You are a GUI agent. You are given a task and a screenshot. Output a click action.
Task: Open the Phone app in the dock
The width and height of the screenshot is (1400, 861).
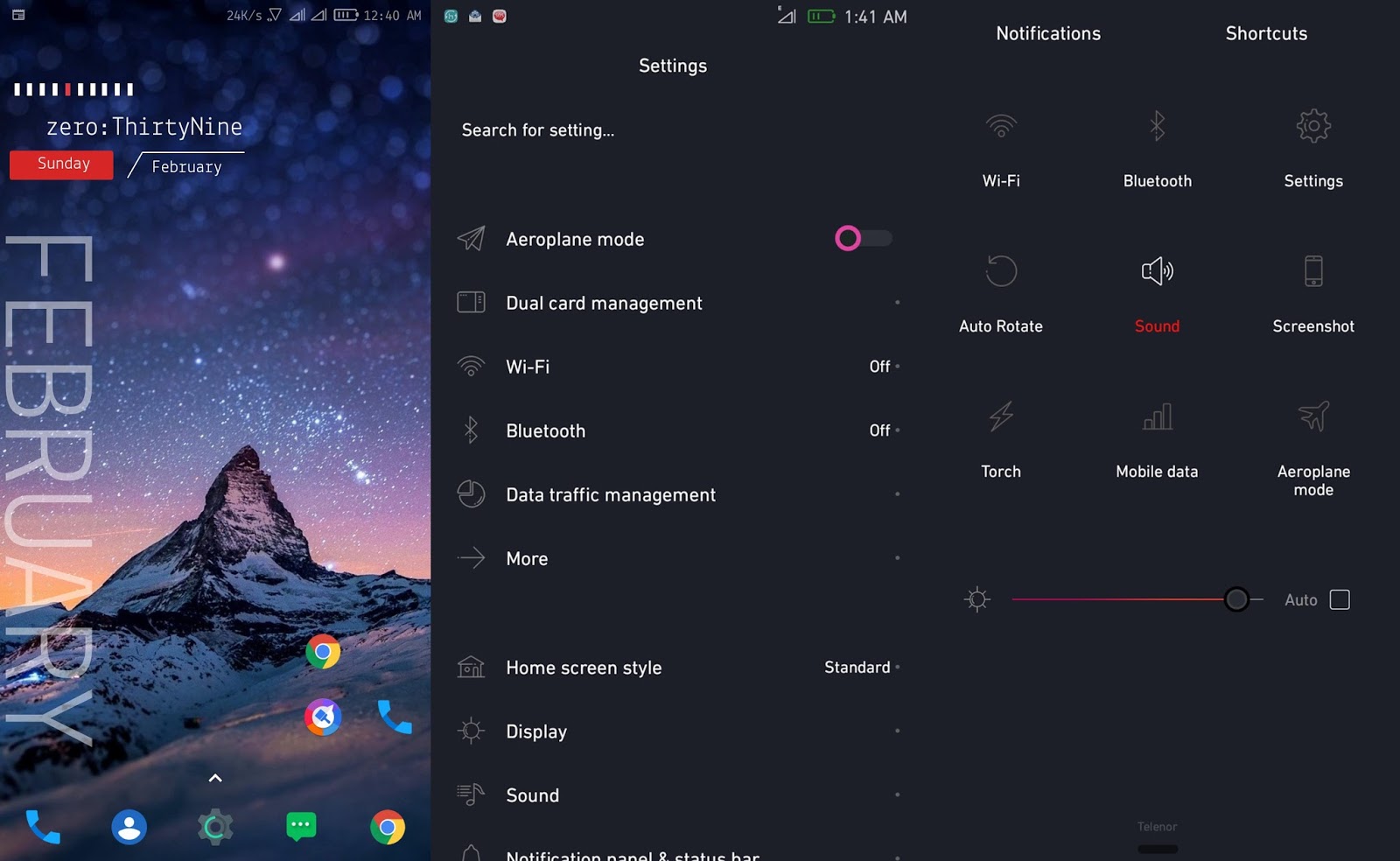[42, 827]
